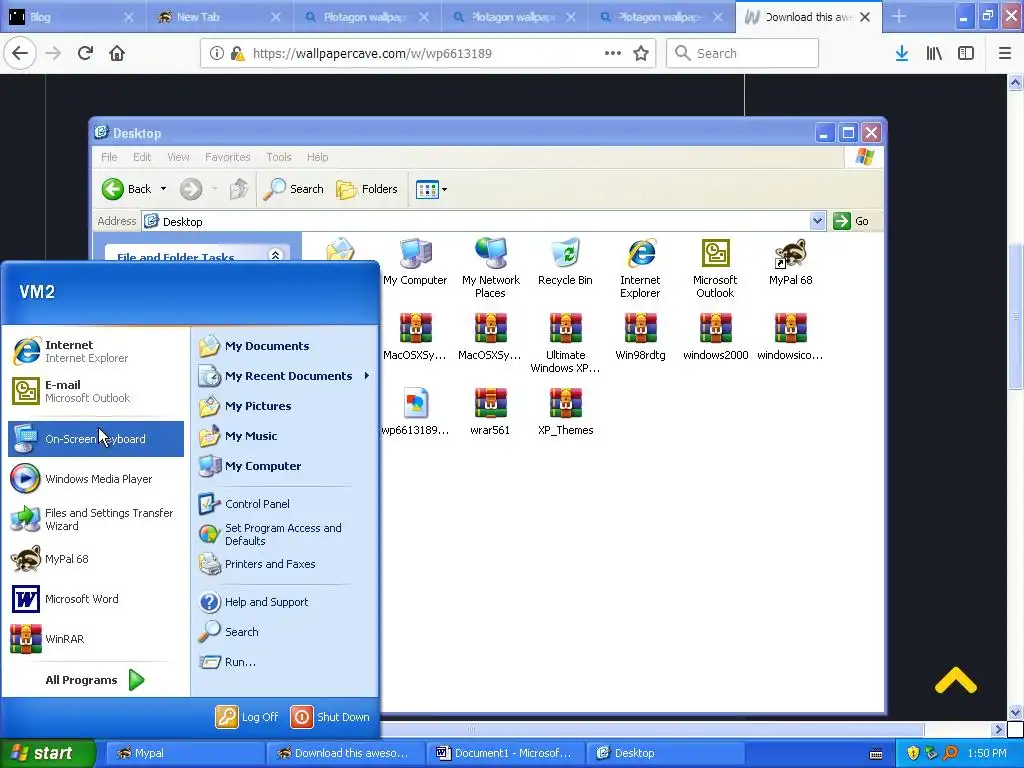Screen dimensions: 1024x768
Task: Open Microsoft Outlook icon in Desktop window
Action: (x=715, y=268)
